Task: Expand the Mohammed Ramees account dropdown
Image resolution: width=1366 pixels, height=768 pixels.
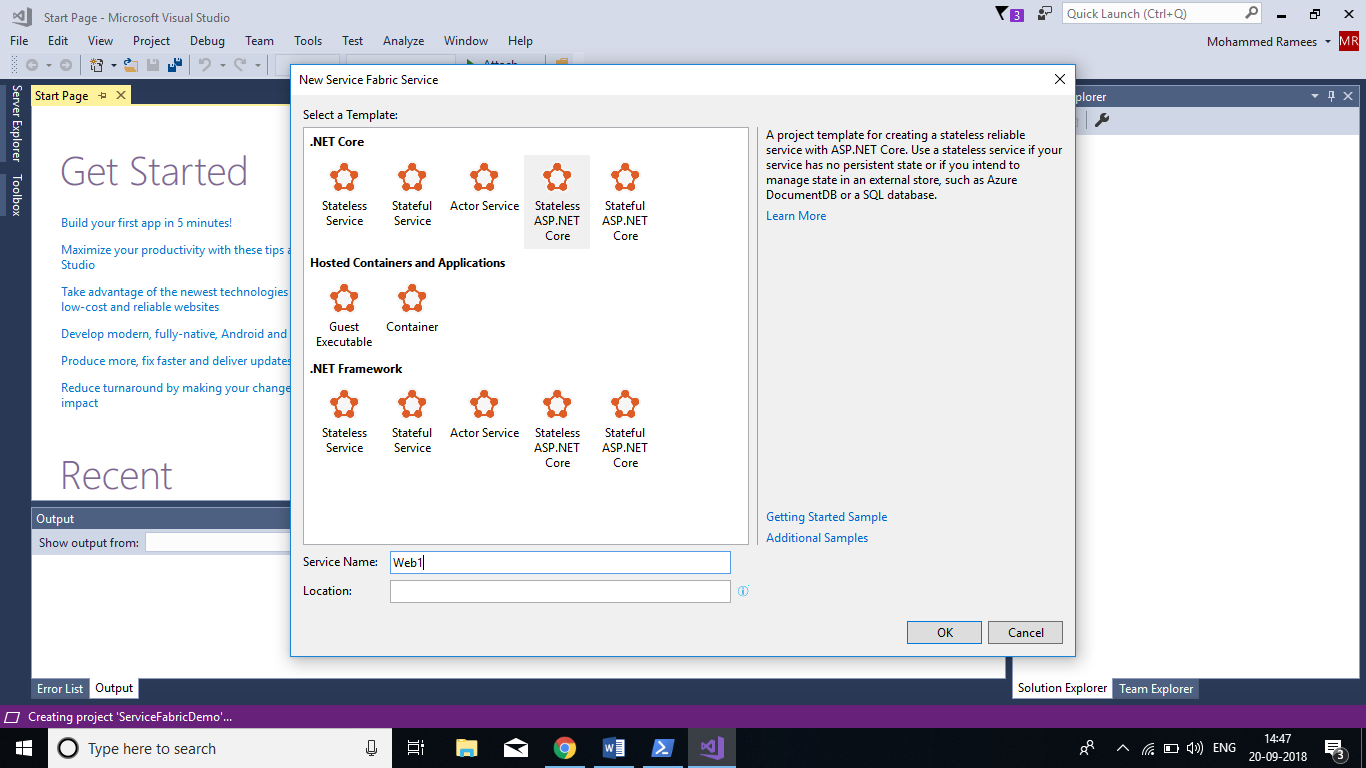Action: (1327, 42)
